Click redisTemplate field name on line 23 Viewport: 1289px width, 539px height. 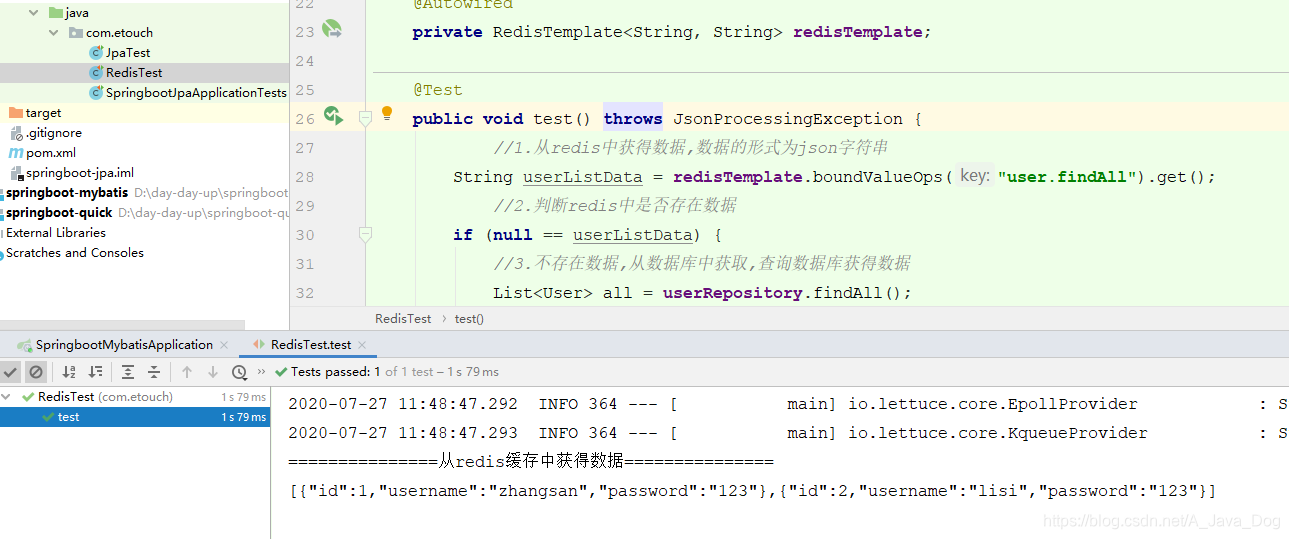click(857, 32)
